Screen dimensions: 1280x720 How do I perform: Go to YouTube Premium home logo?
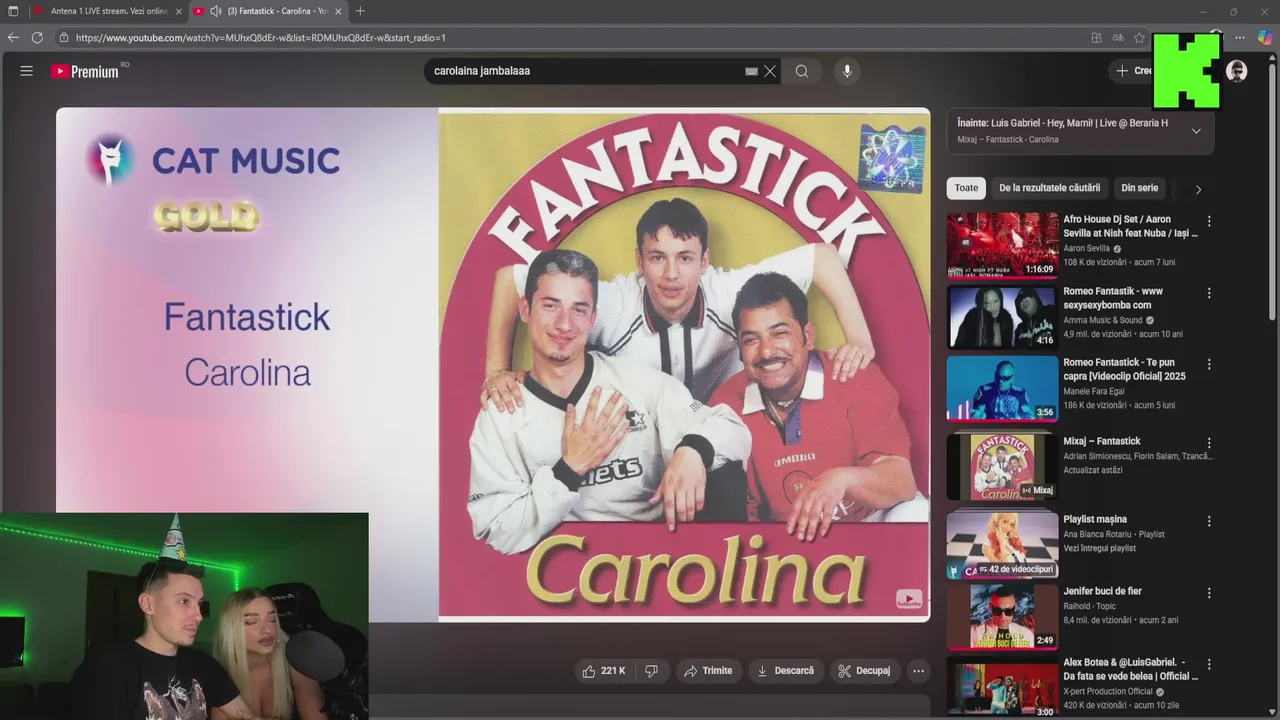pyautogui.click(x=85, y=71)
